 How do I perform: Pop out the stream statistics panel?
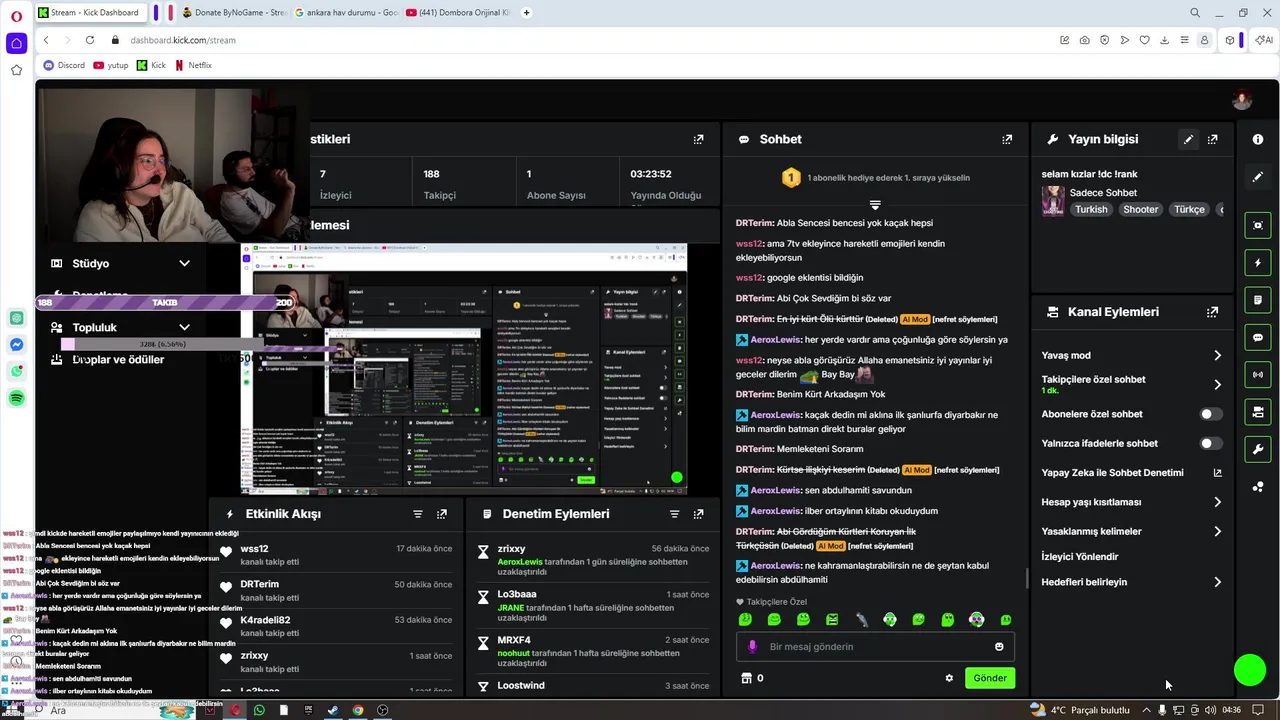pos(698,140)
